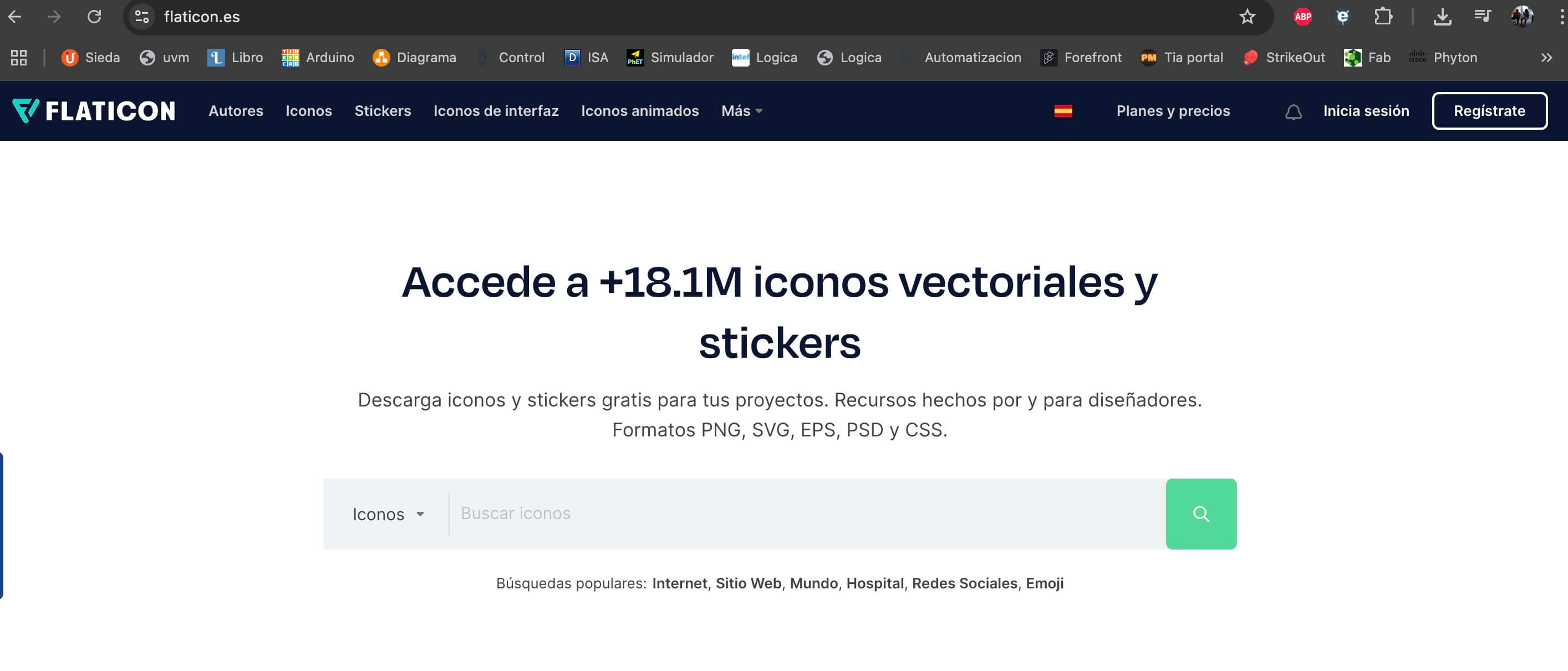The height and width of the screenshot is (671, 1568).
Task: Open notifications bell icon
Action: click(1294, 111)
